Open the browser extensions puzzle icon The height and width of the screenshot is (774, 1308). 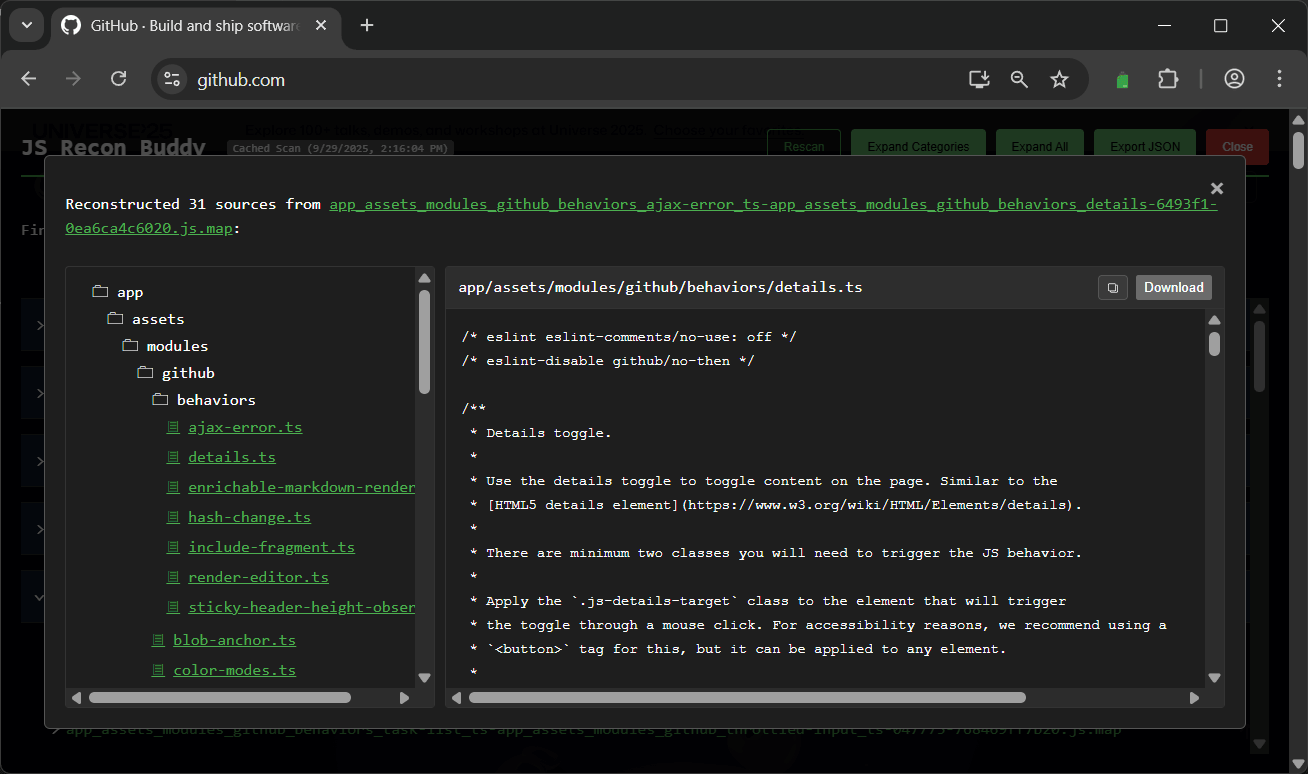(x=1168, y=80)
